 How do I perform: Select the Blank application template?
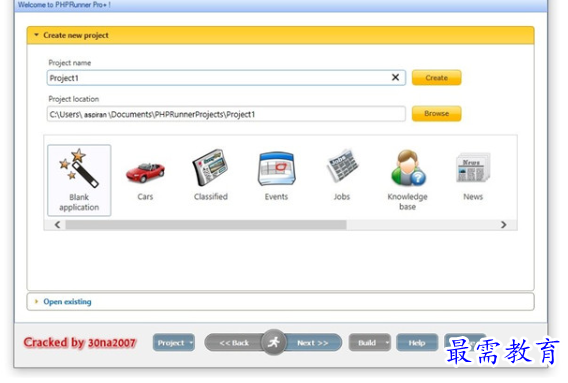79,180
